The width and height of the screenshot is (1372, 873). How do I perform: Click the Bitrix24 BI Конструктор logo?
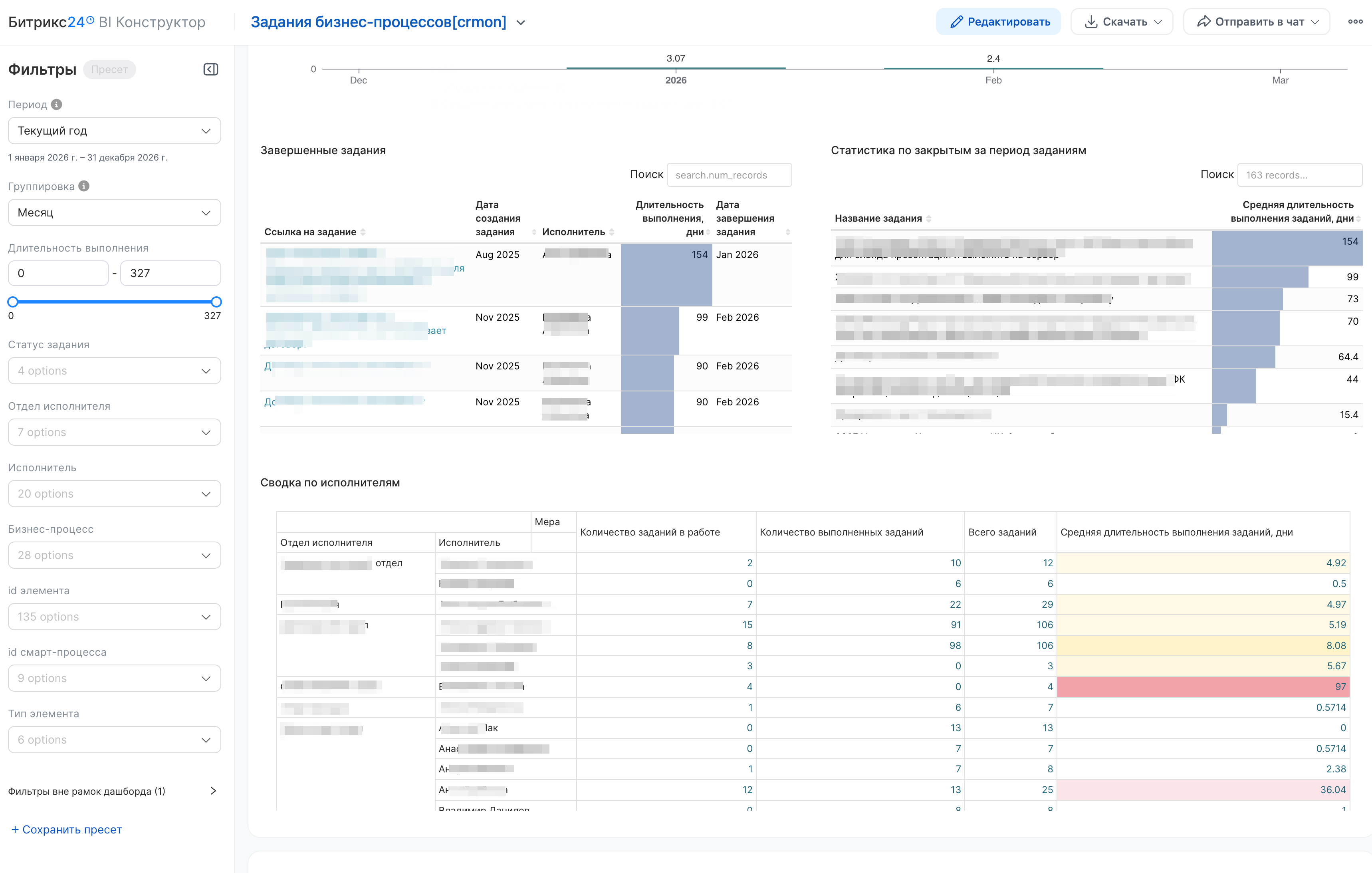point(107,22)
